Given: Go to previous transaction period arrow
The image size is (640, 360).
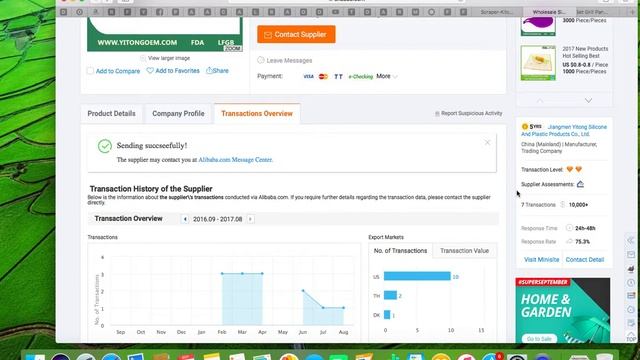Looking at the screenshot, I should 184,219.
